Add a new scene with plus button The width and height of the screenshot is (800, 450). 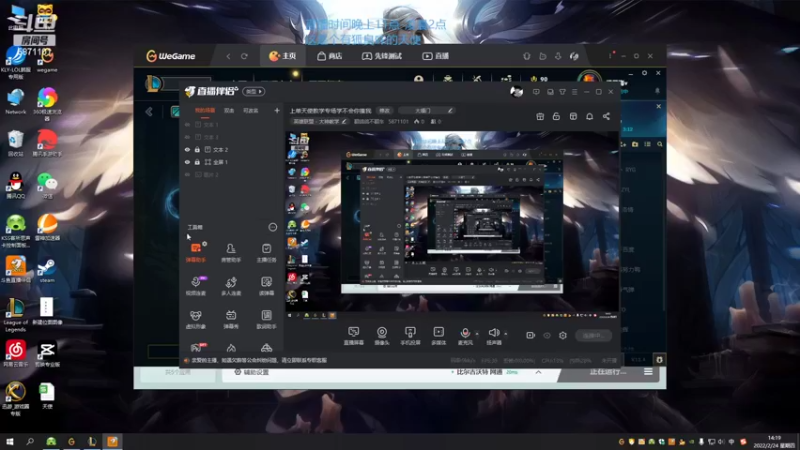(x=277, y=110)
